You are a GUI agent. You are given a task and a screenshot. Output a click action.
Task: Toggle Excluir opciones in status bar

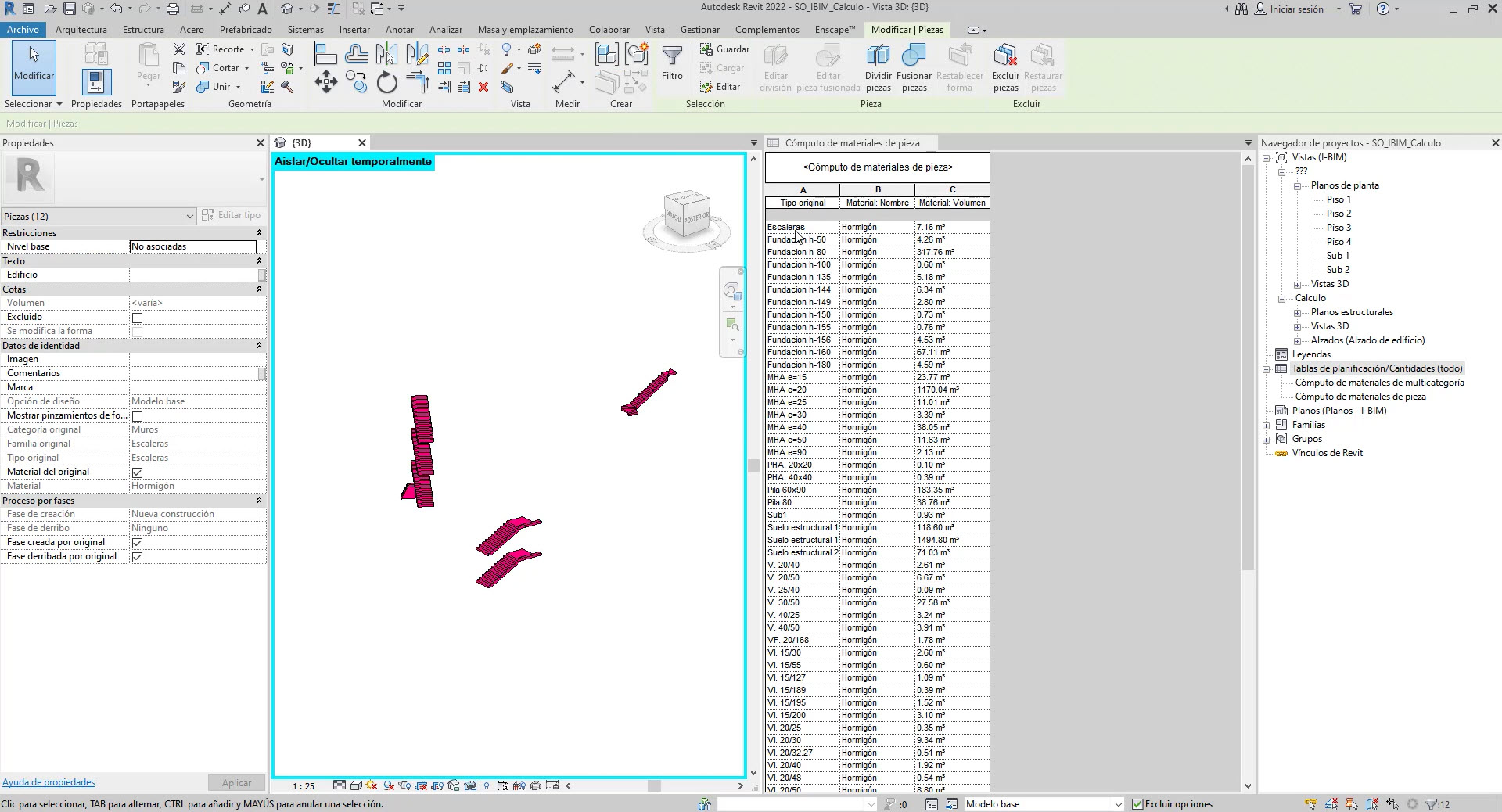pyautogui.click(x=1137, y=804)
